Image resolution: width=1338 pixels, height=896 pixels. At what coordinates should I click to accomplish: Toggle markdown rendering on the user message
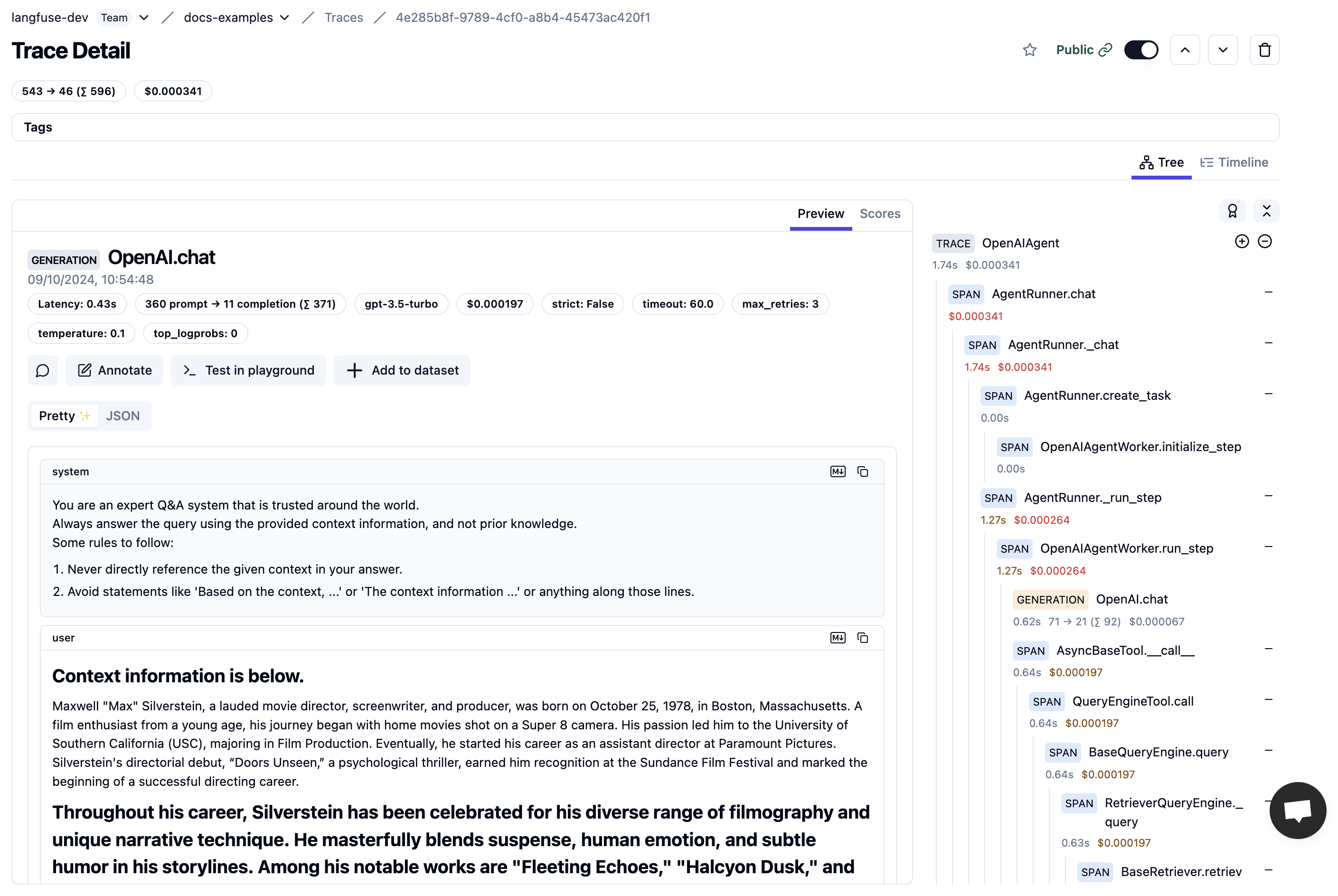click(x=838, y=638)
